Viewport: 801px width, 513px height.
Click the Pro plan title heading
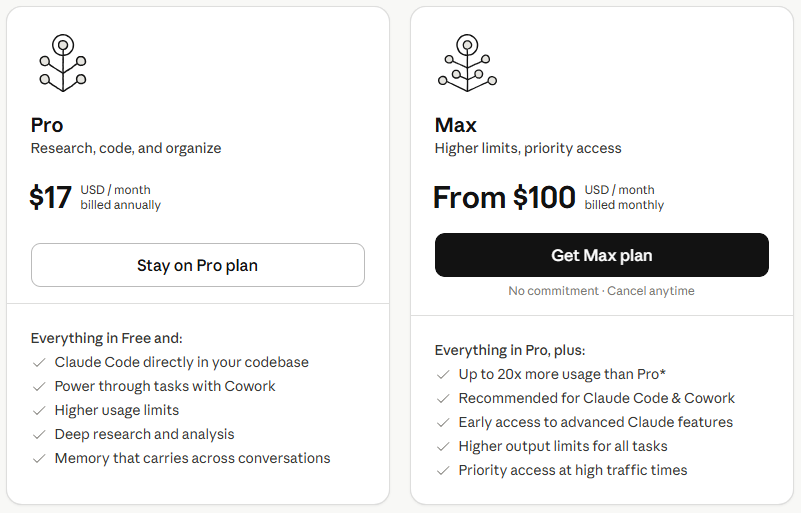[47, 125]
